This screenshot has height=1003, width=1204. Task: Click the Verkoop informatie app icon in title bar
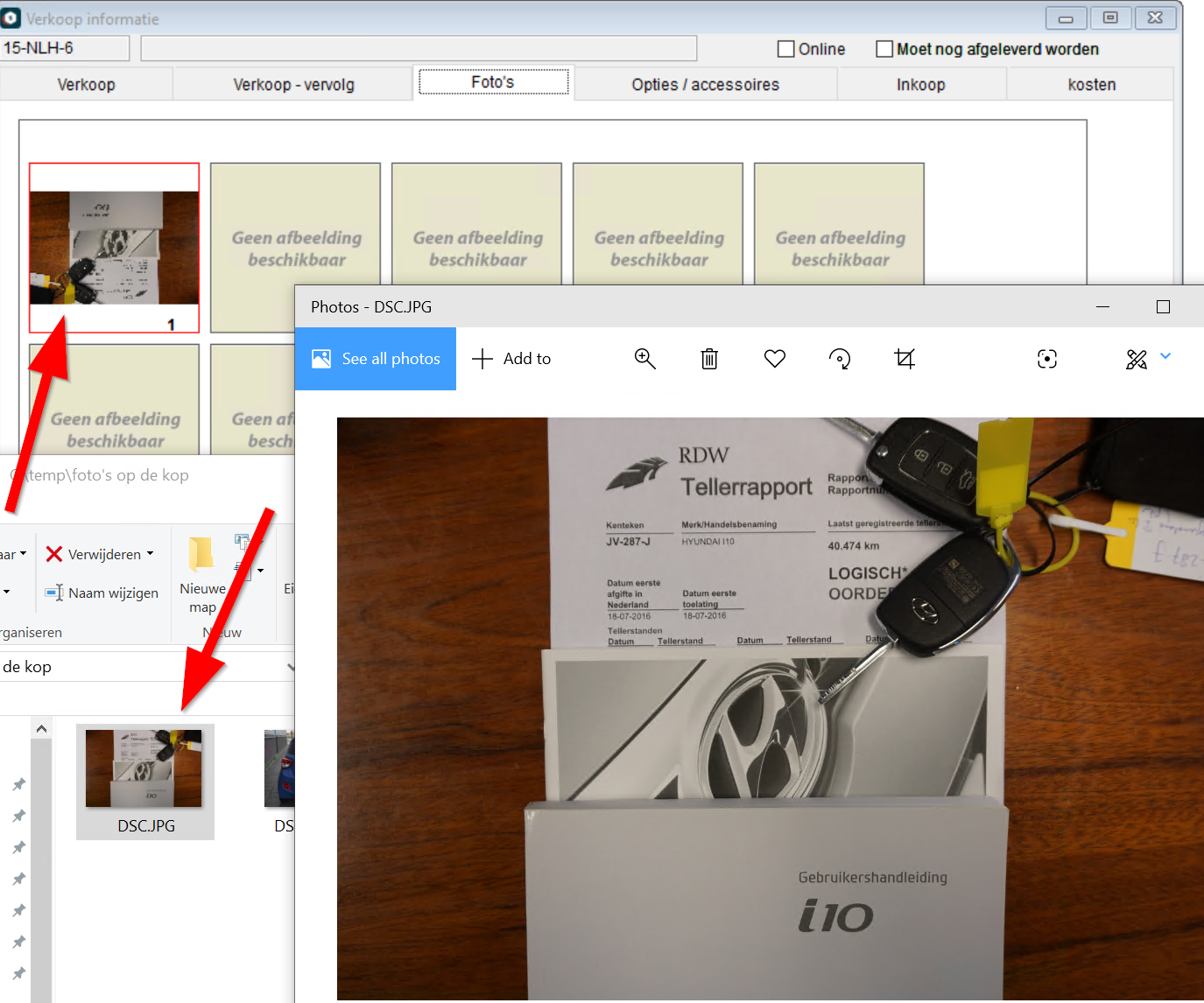(11, 18)
